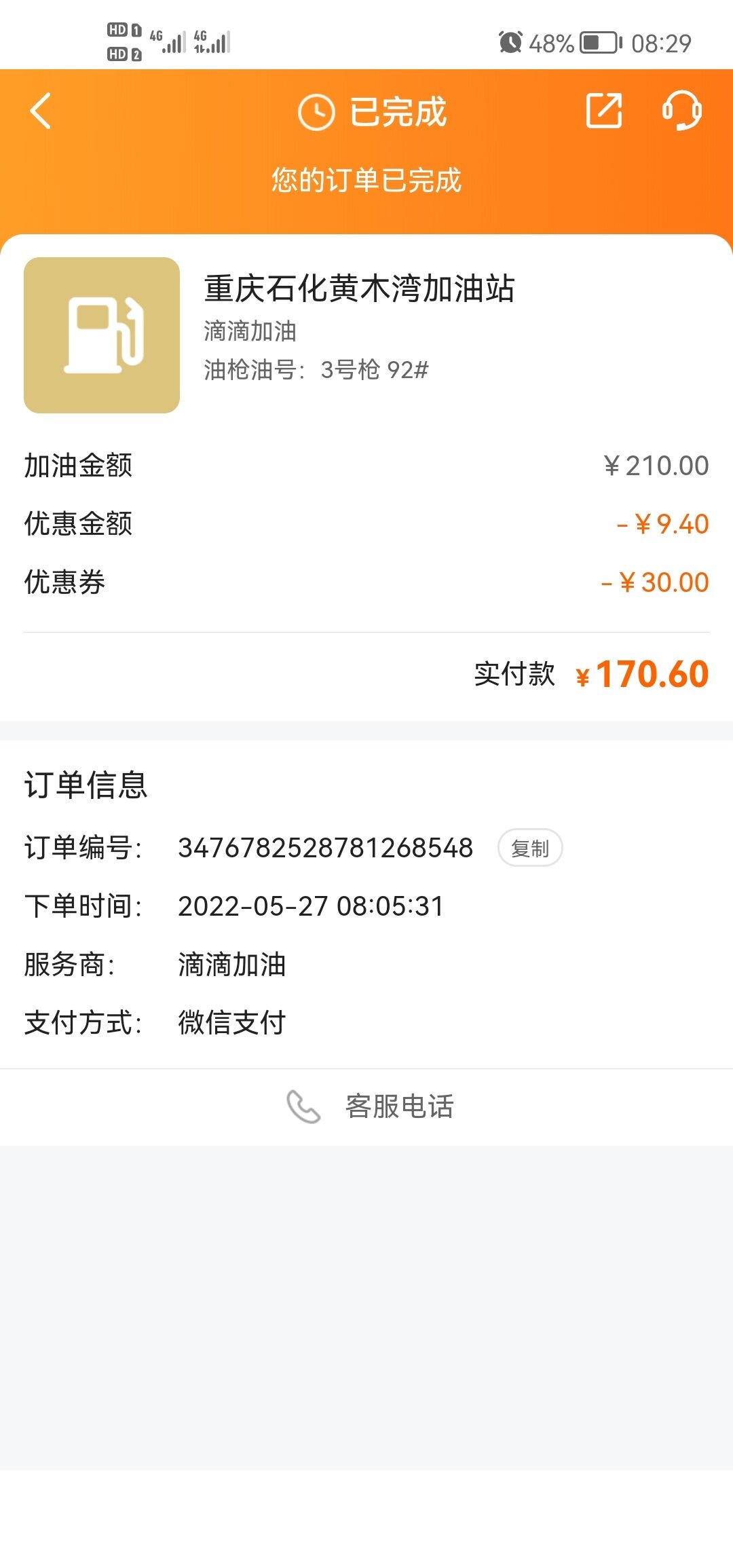The height and width of the screenshot is (1568, 733).
Task: Tap the phone handset icon
Action: (303, 1106)
